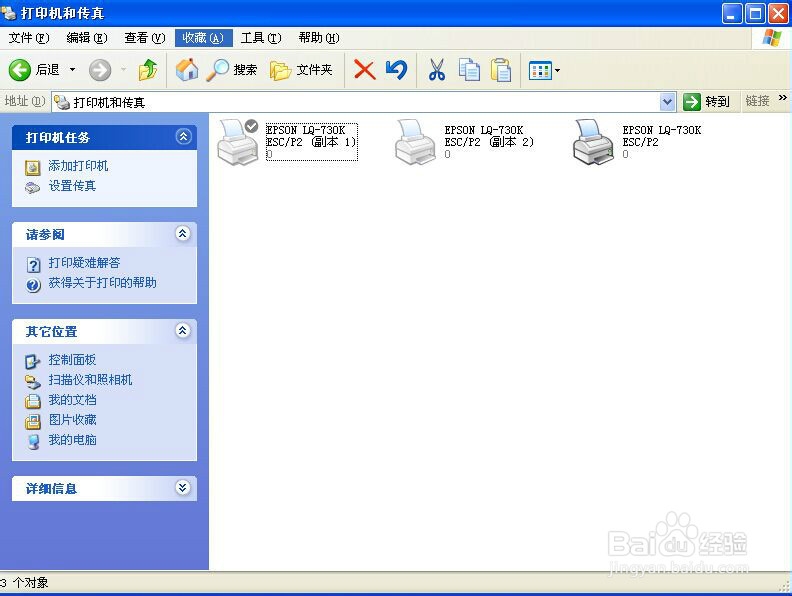Image resolution: width=792 pixels, height=596 pixels.
Task: Collapse the 打印机任务 panel
Action: 183,136
